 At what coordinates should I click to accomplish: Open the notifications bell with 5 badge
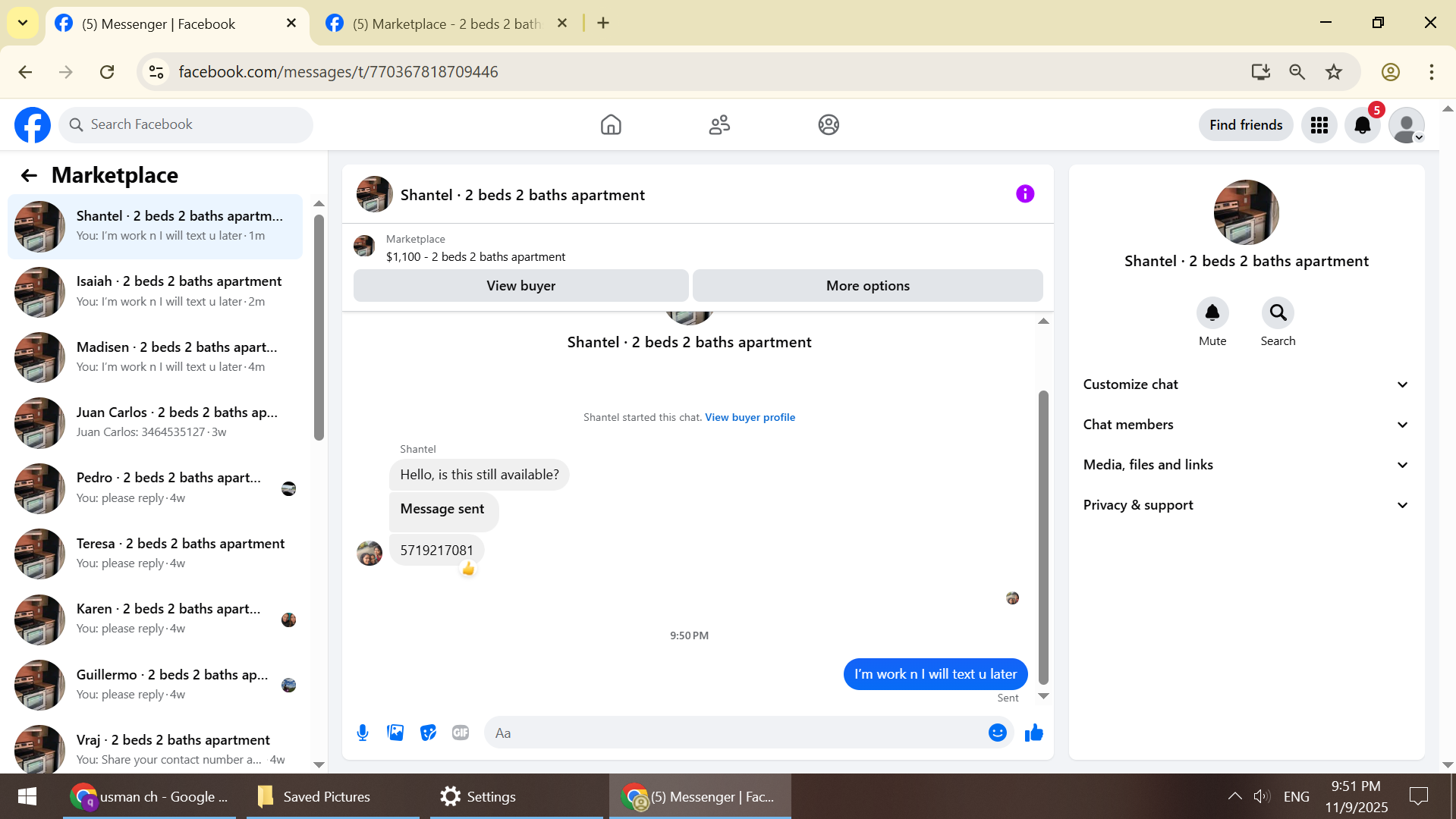coord(1363,125)
